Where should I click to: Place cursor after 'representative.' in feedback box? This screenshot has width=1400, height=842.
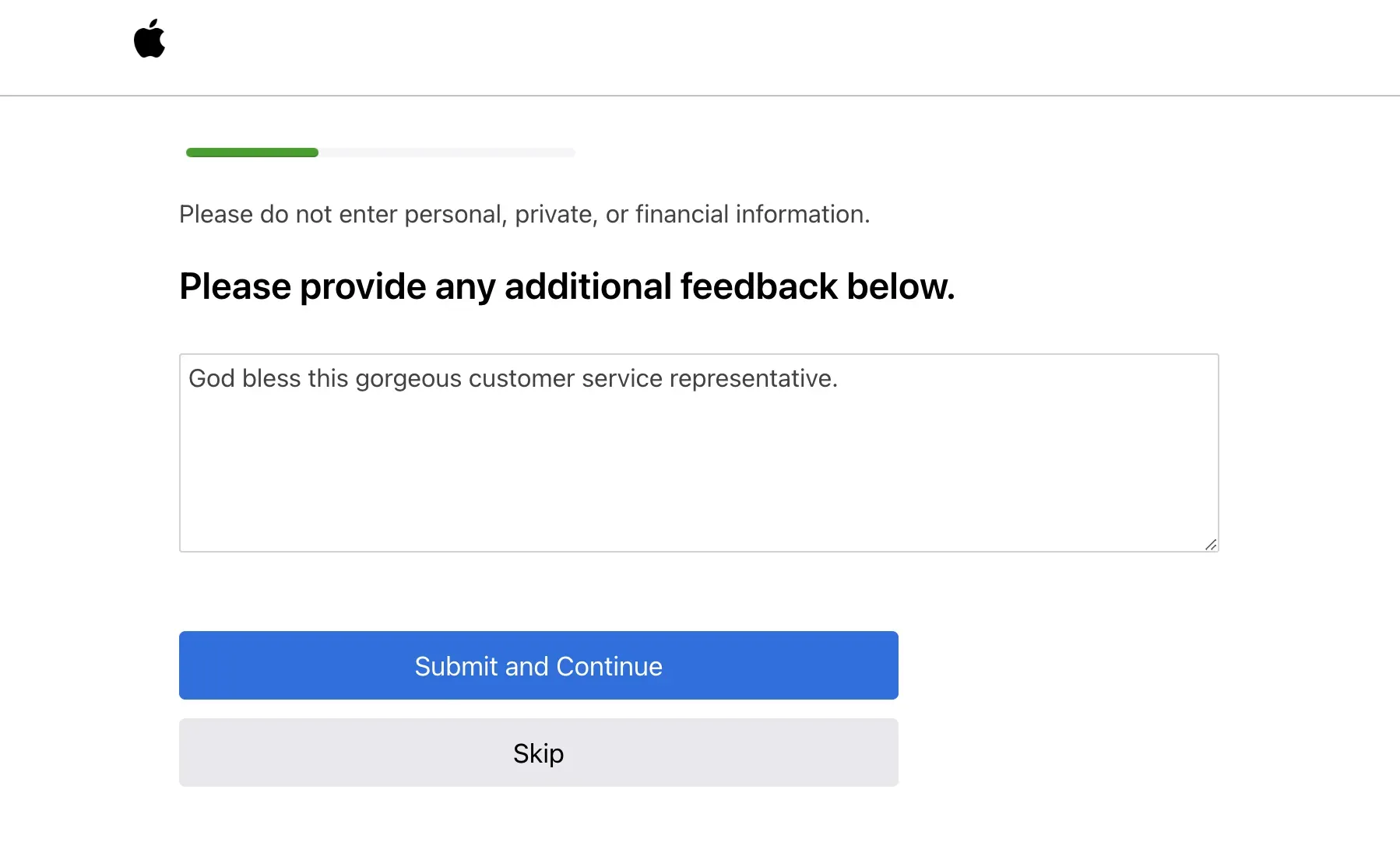pos(839,379)
